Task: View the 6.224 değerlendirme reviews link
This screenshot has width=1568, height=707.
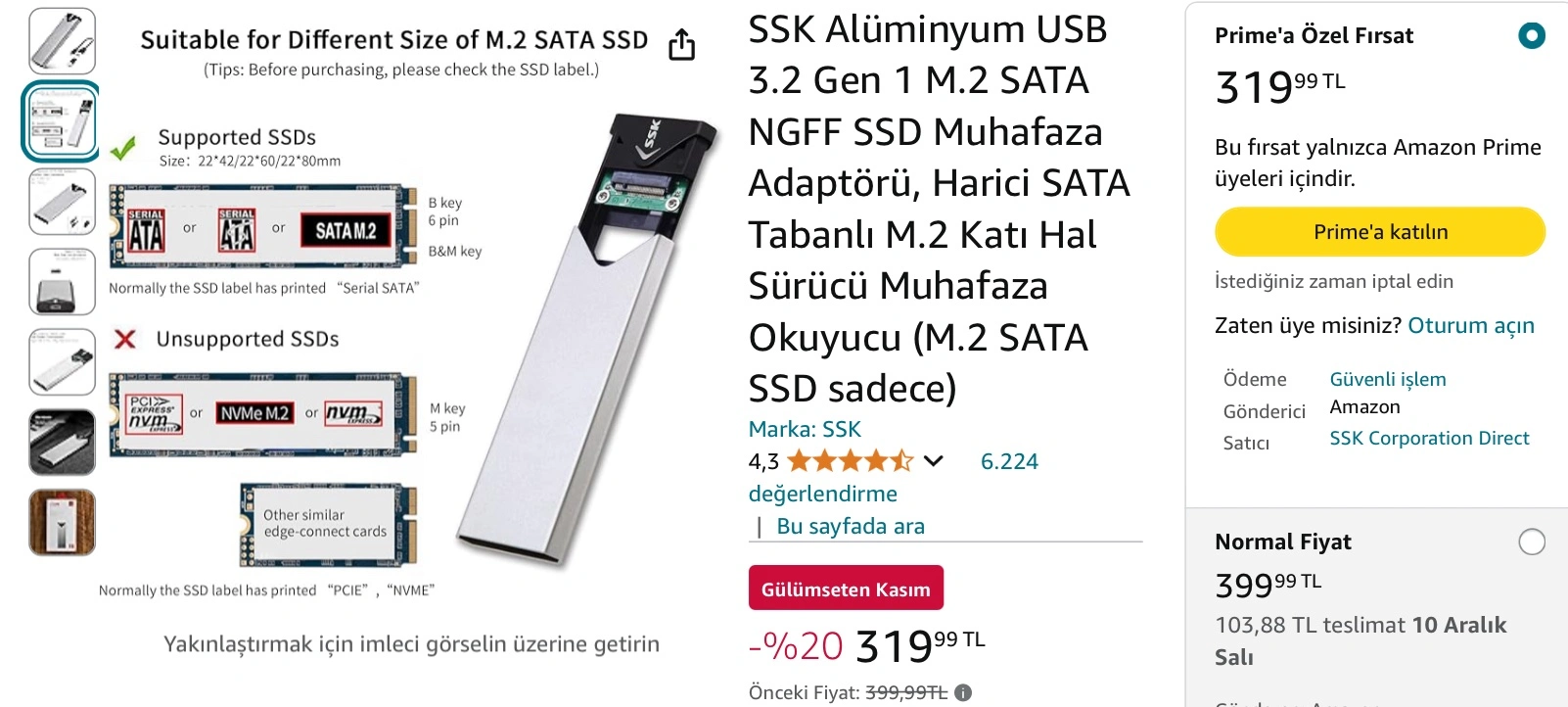Action: tap(893, 477)
